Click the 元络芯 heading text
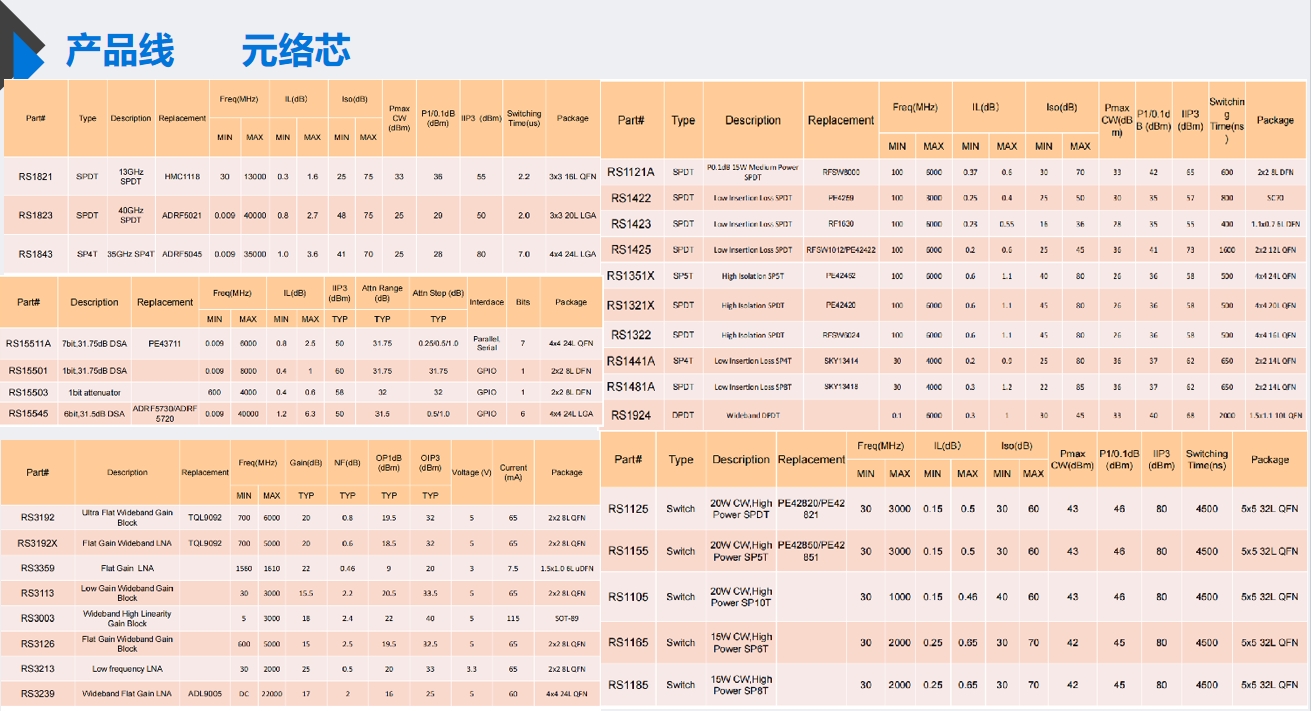 click(x=296, y=50)
